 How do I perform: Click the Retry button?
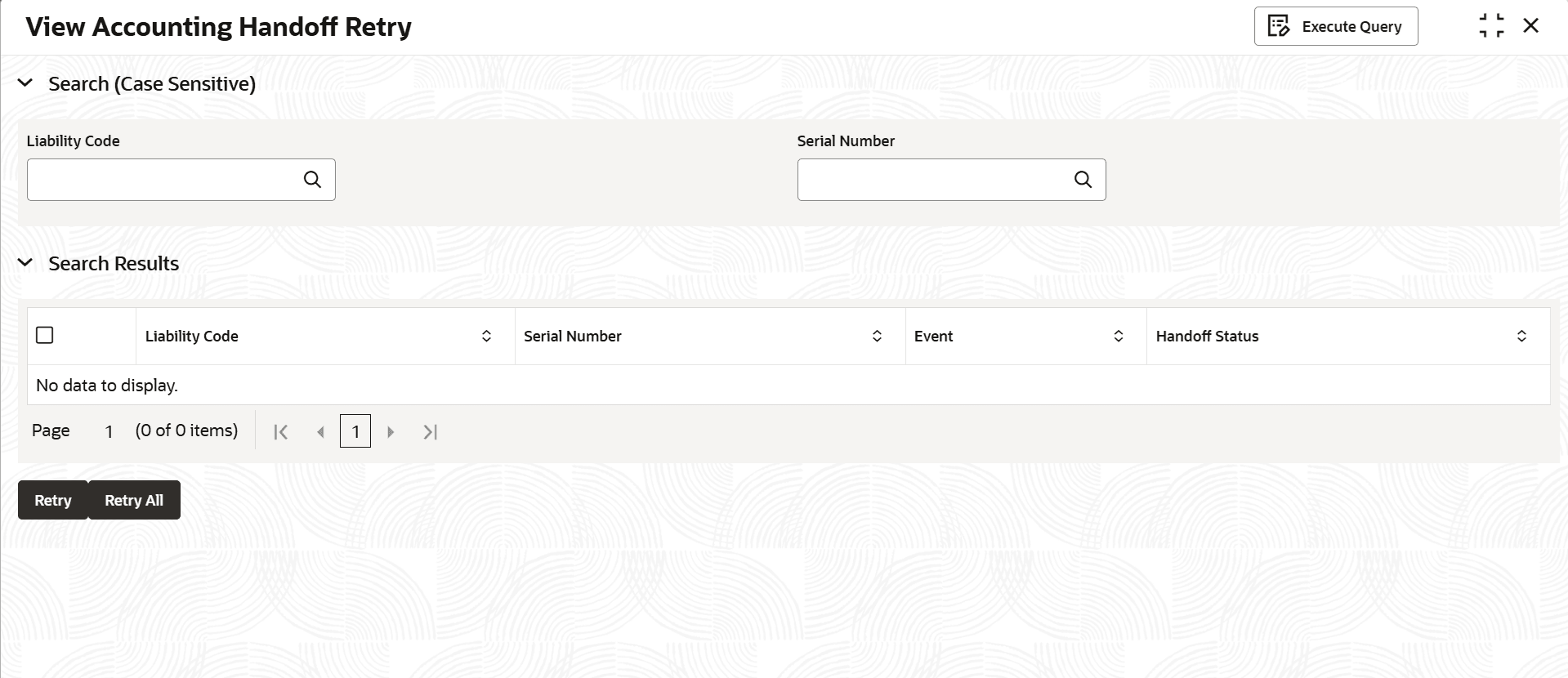tap(53, 500)
